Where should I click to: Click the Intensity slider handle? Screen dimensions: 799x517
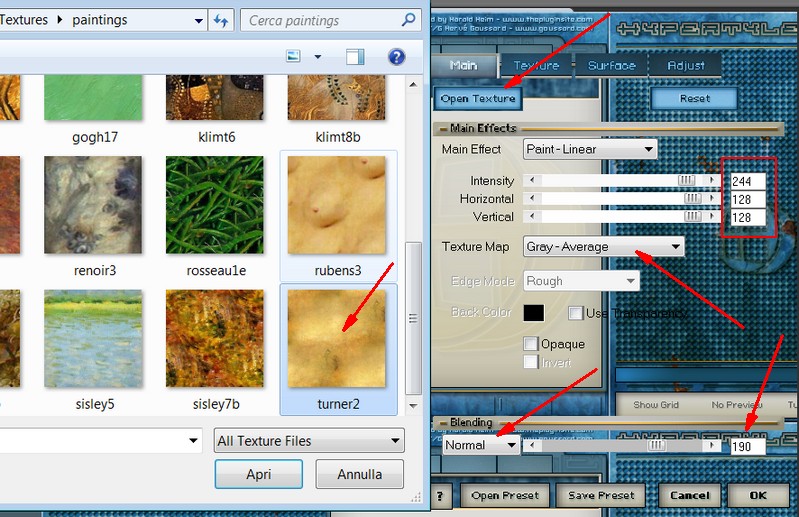[x=686, y=180]
